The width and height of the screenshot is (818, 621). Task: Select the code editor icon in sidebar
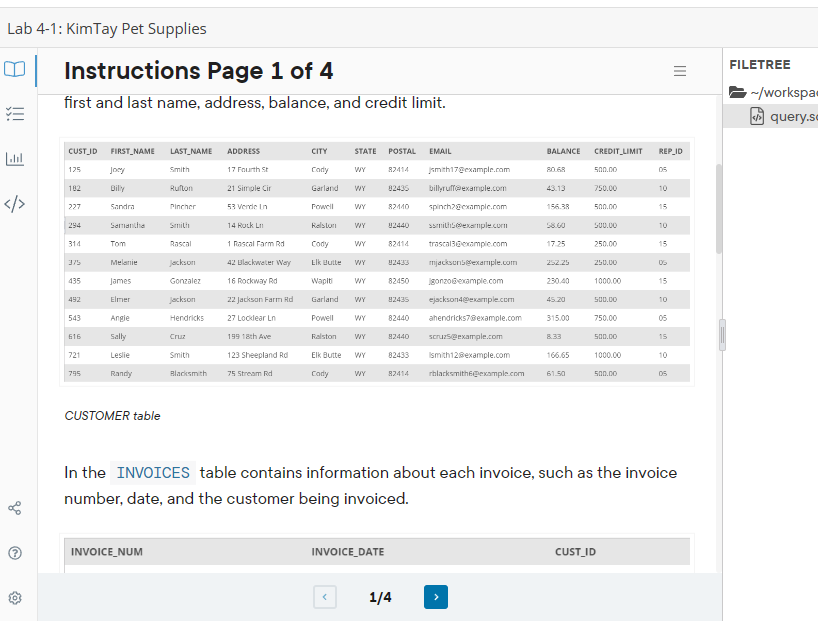coord(14,203)
